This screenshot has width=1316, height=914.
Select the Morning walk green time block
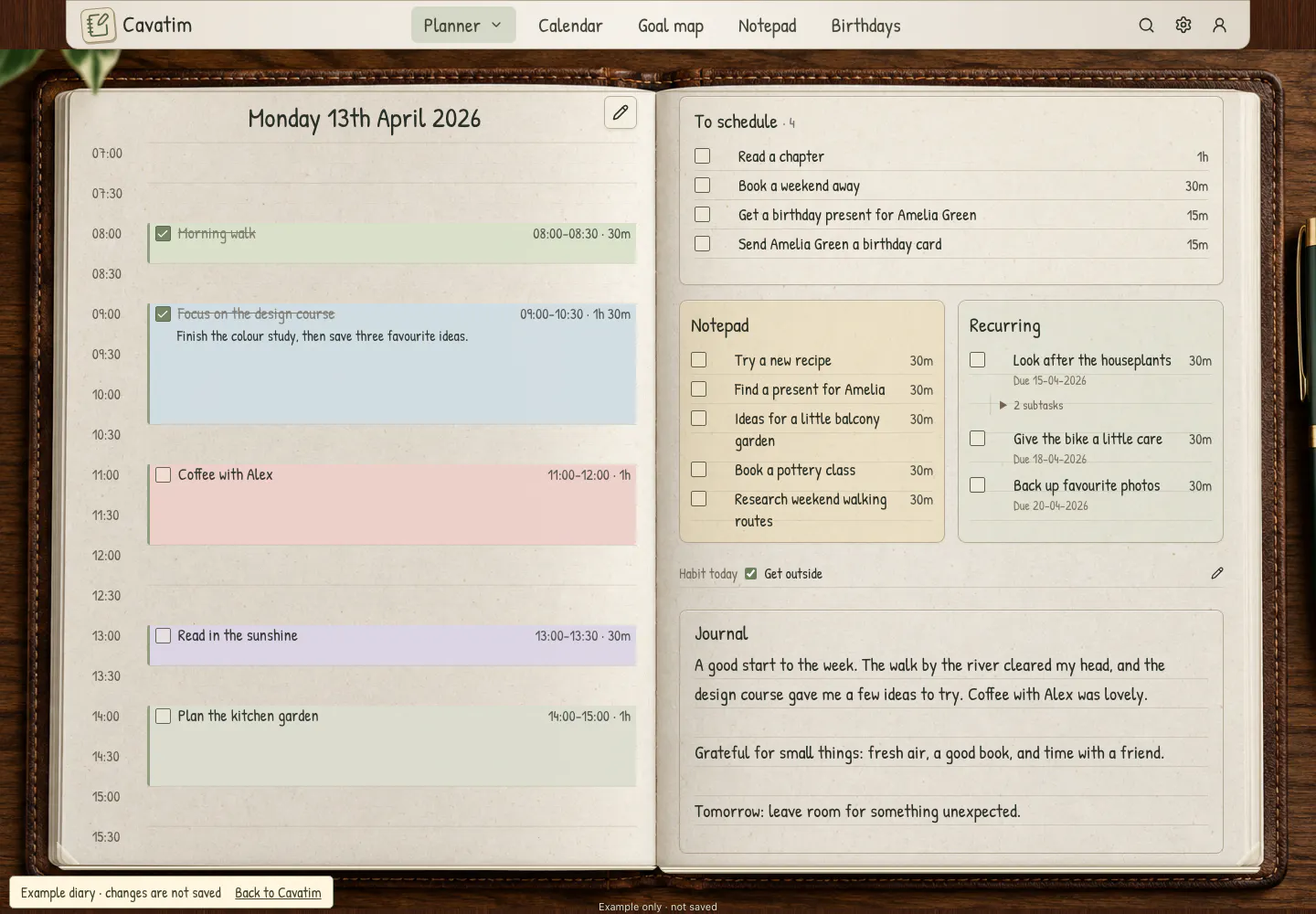click(x=392, y=243)
